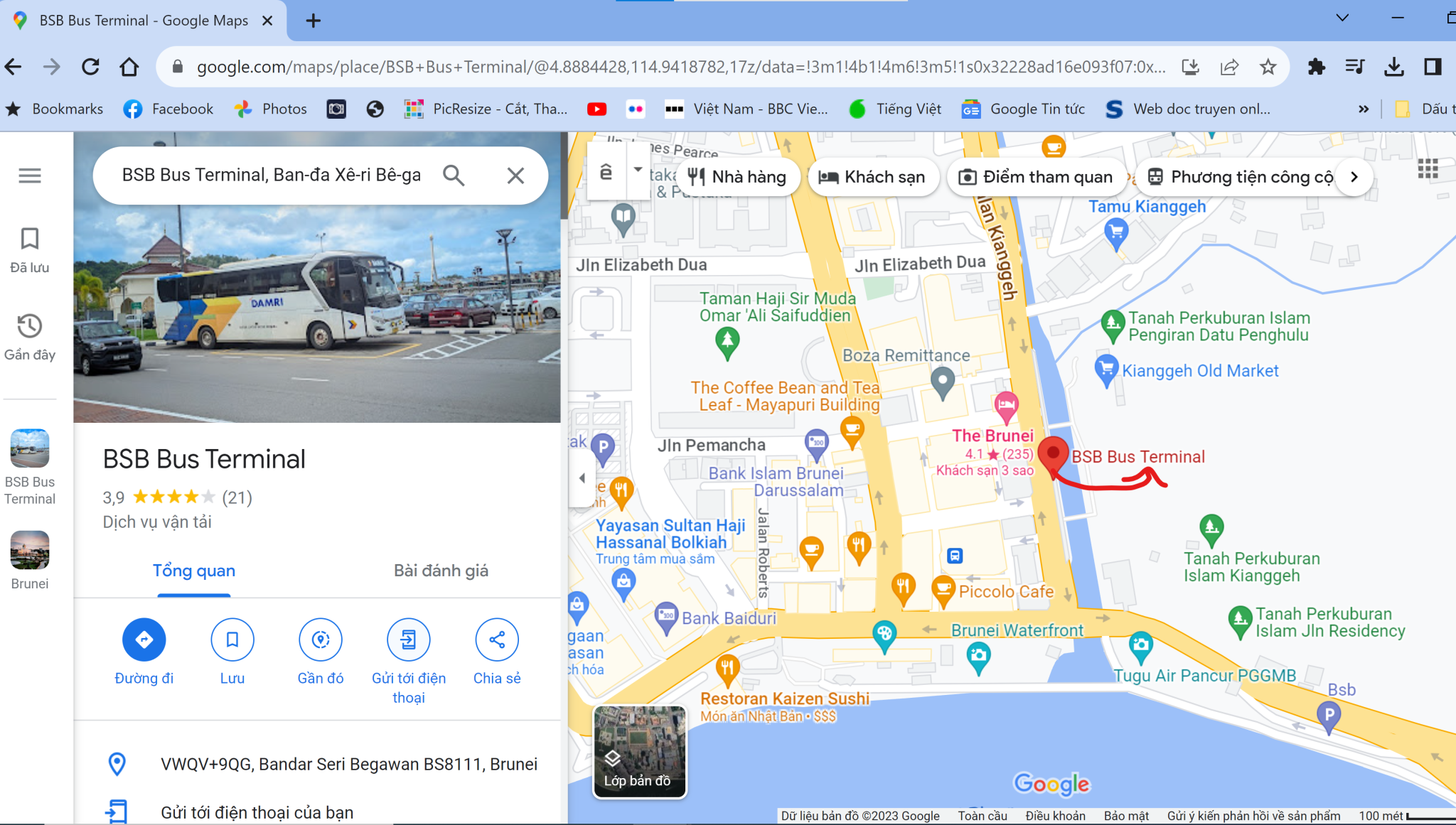
Task: Open Google Tin tức bookmark
Action: 1024,109
